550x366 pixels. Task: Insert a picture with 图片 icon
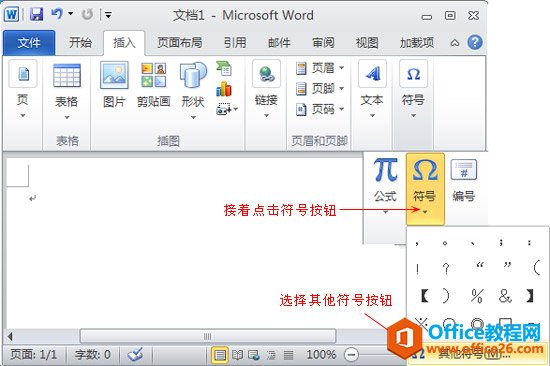tap(114, 84)
